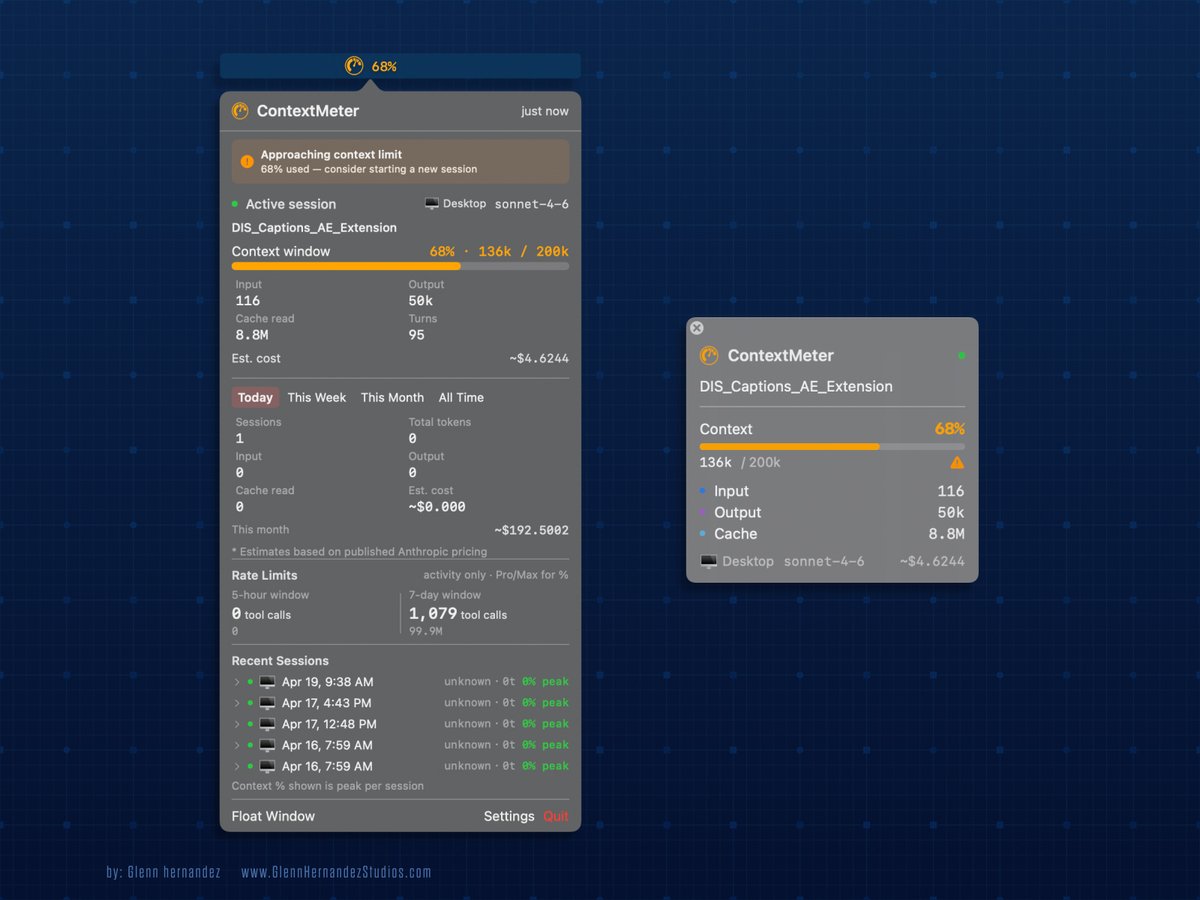
Task: Click the Turns value 95
Action: tap(417, 335)
